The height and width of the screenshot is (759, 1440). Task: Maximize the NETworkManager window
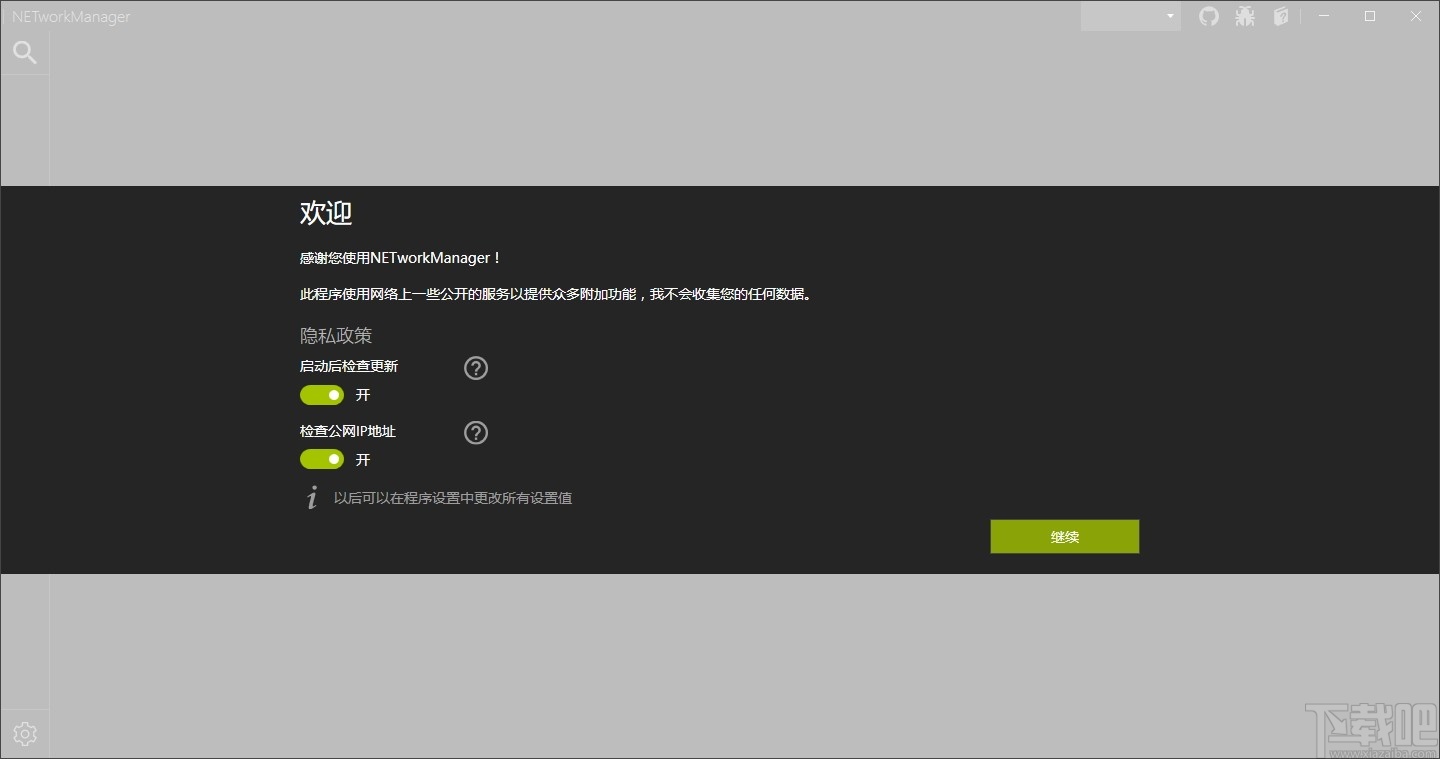(1369, 16)
